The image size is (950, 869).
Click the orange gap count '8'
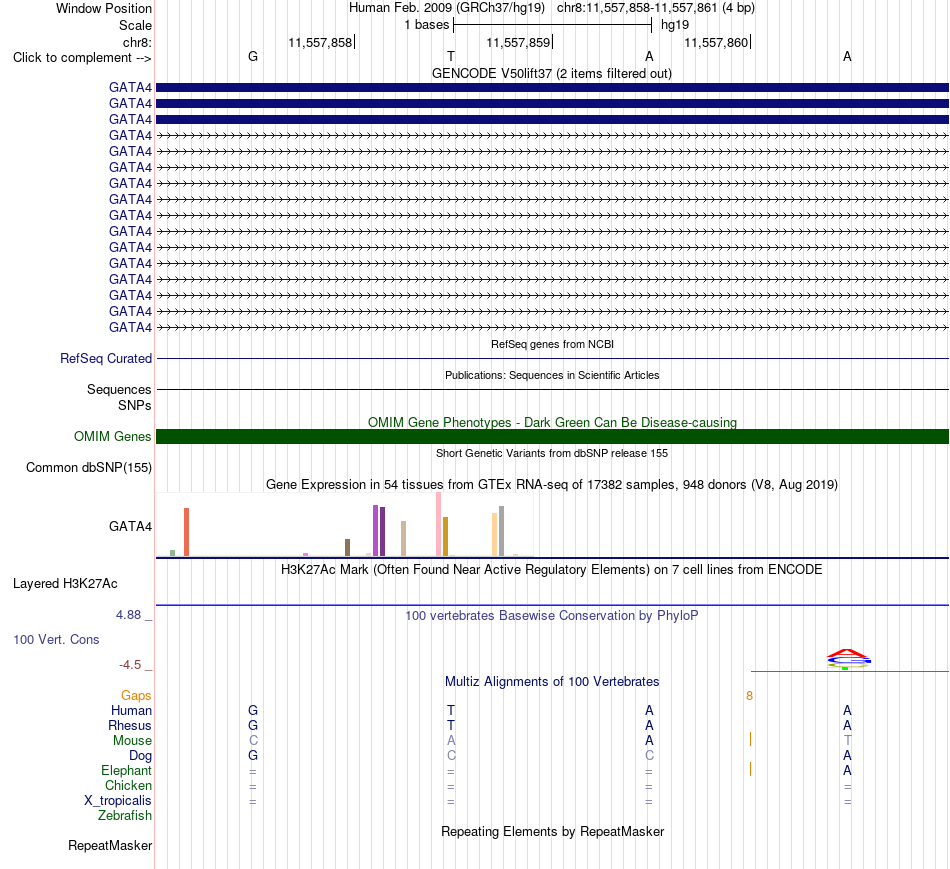point(749,696)
